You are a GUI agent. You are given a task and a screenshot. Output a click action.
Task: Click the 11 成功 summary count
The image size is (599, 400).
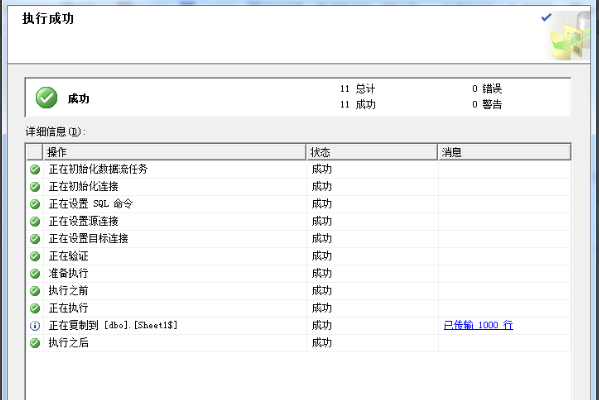point(358,104)
